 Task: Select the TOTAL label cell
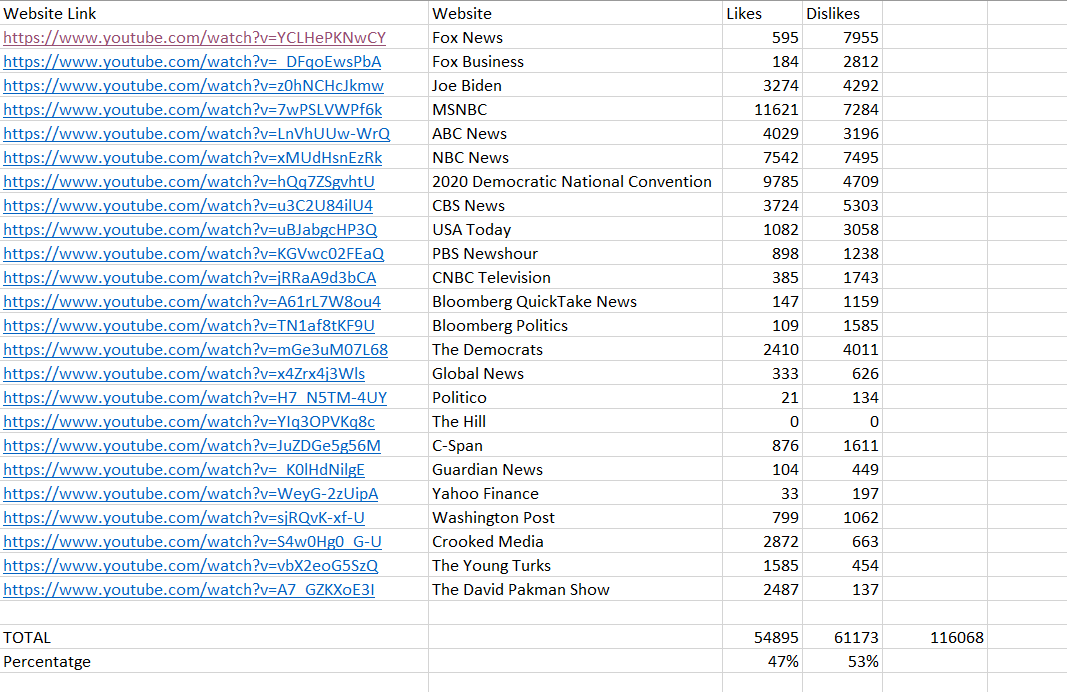point(214,638)
